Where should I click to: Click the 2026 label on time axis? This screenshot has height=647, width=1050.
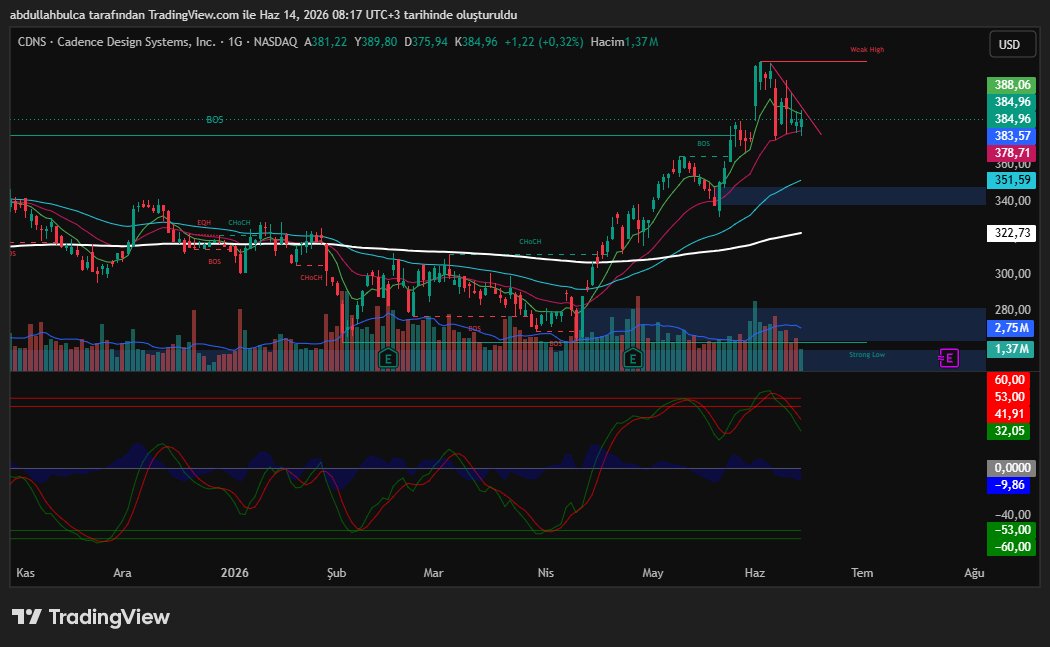click(x=234, y=573)
